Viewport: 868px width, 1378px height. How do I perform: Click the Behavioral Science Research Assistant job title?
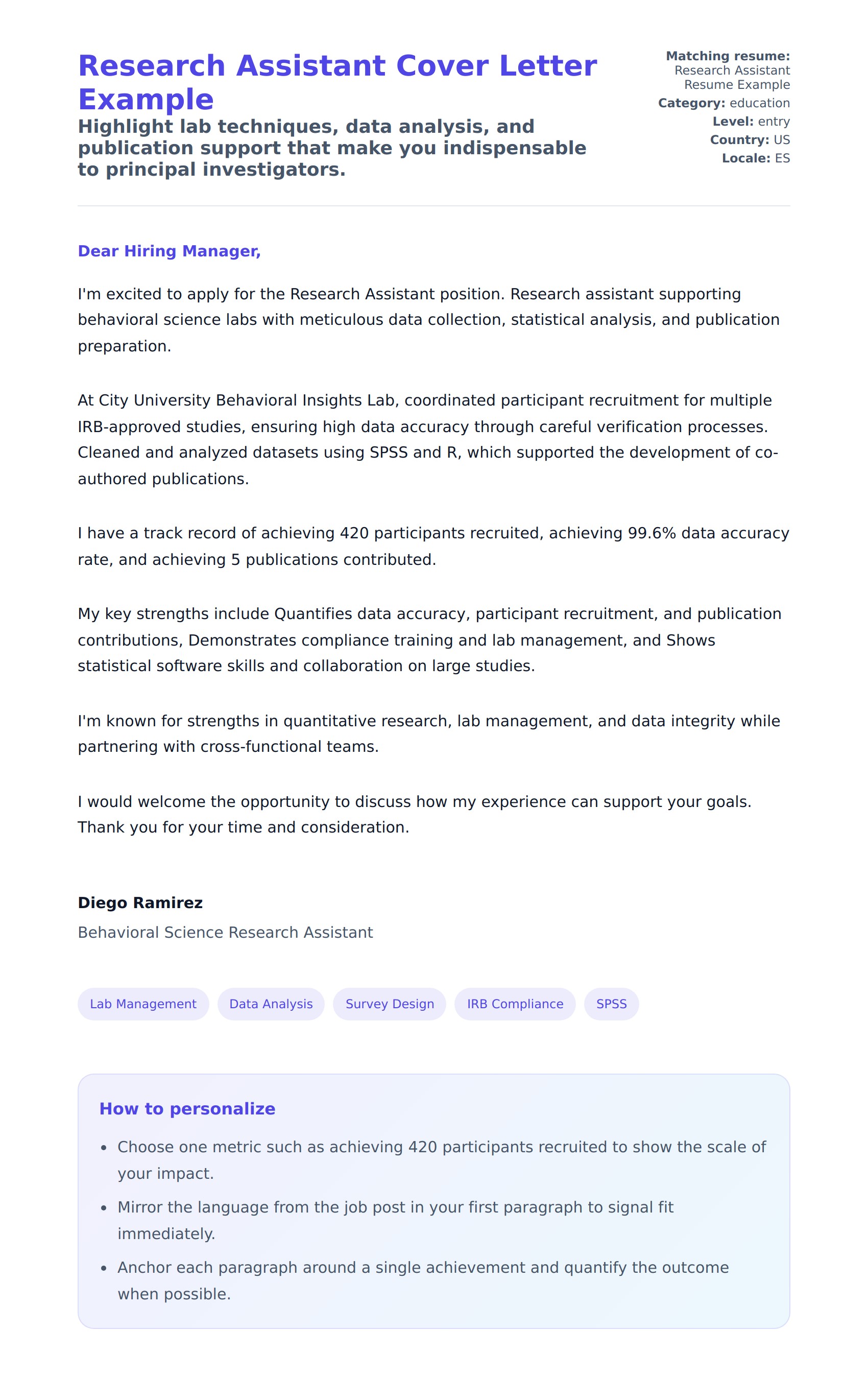pyautogui.click(x=225, y=932)
